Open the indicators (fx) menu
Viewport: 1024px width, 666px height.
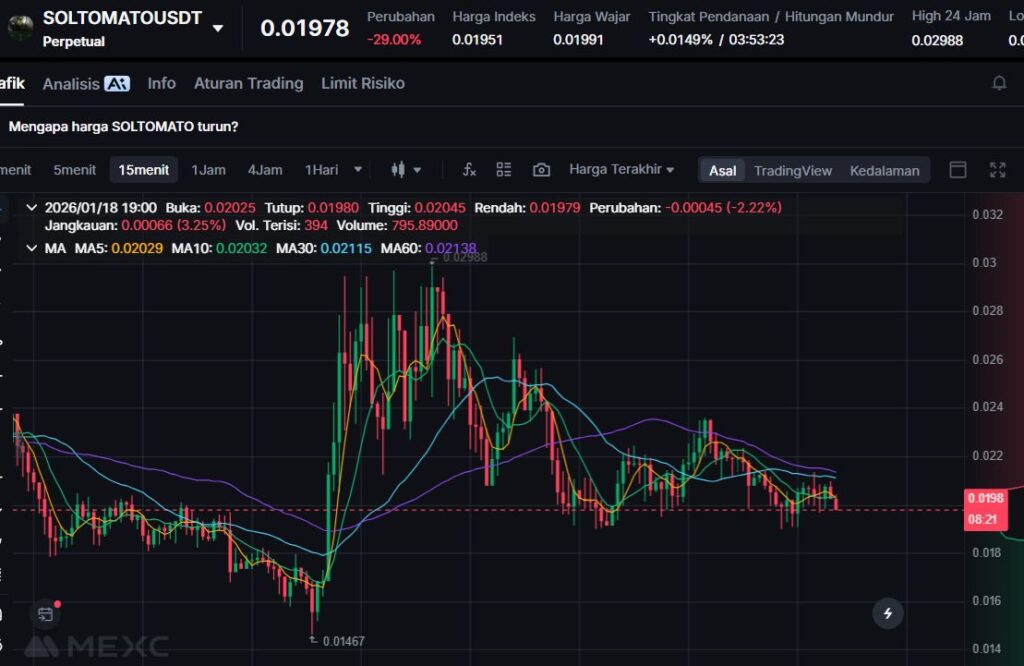point(469,170)
